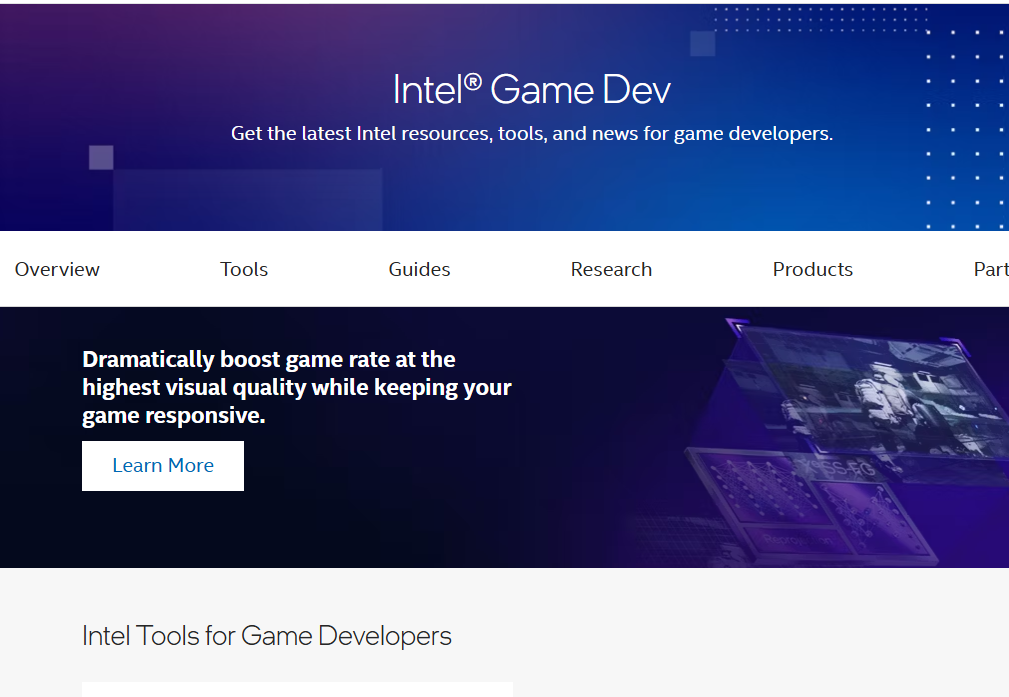Select the cut-off Part... tab
1009x697 pixels.
pos(991,269)
